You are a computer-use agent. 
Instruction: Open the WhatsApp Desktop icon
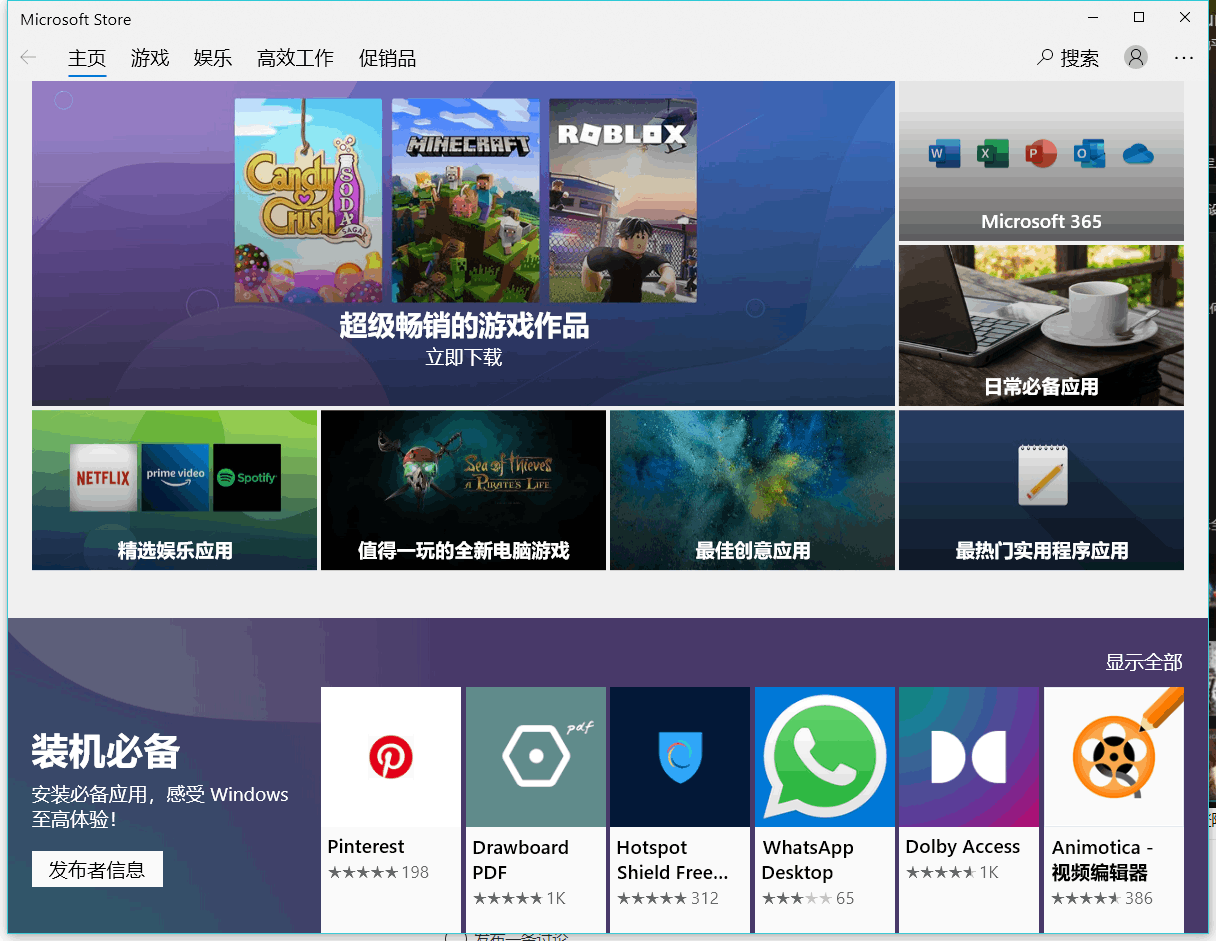[x=825, y=757]
